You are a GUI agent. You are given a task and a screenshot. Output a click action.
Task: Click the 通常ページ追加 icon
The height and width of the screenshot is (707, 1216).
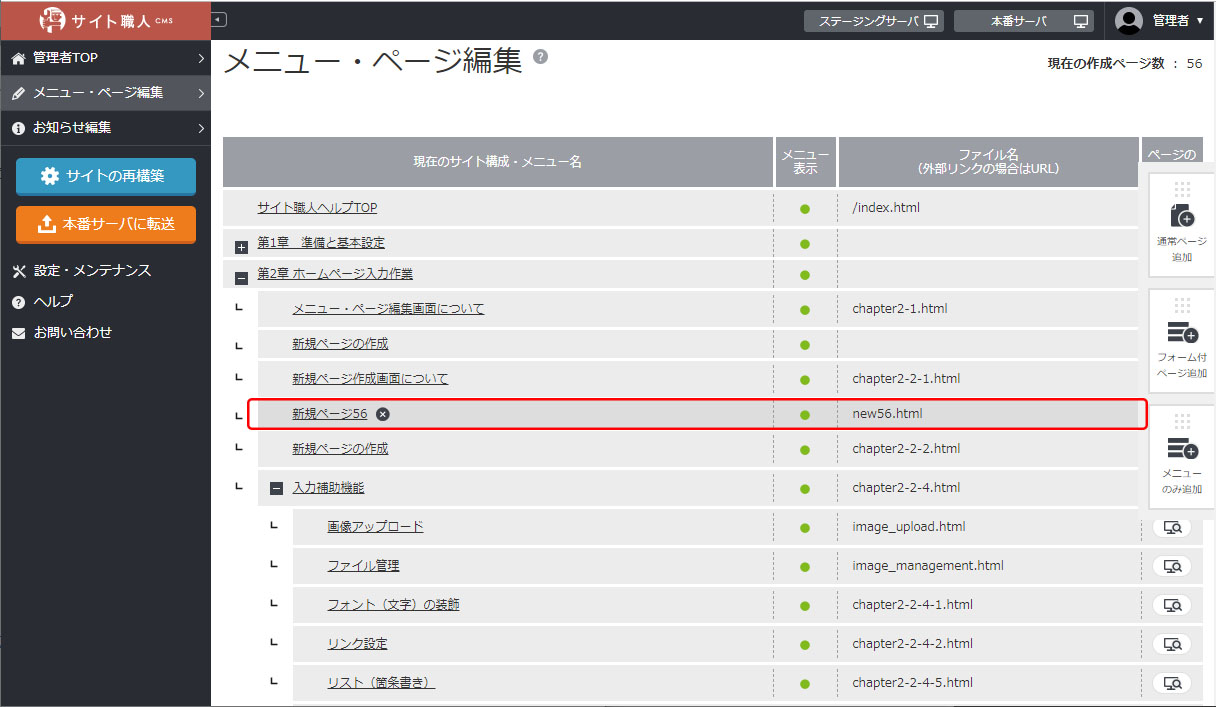coord(1181,215)
